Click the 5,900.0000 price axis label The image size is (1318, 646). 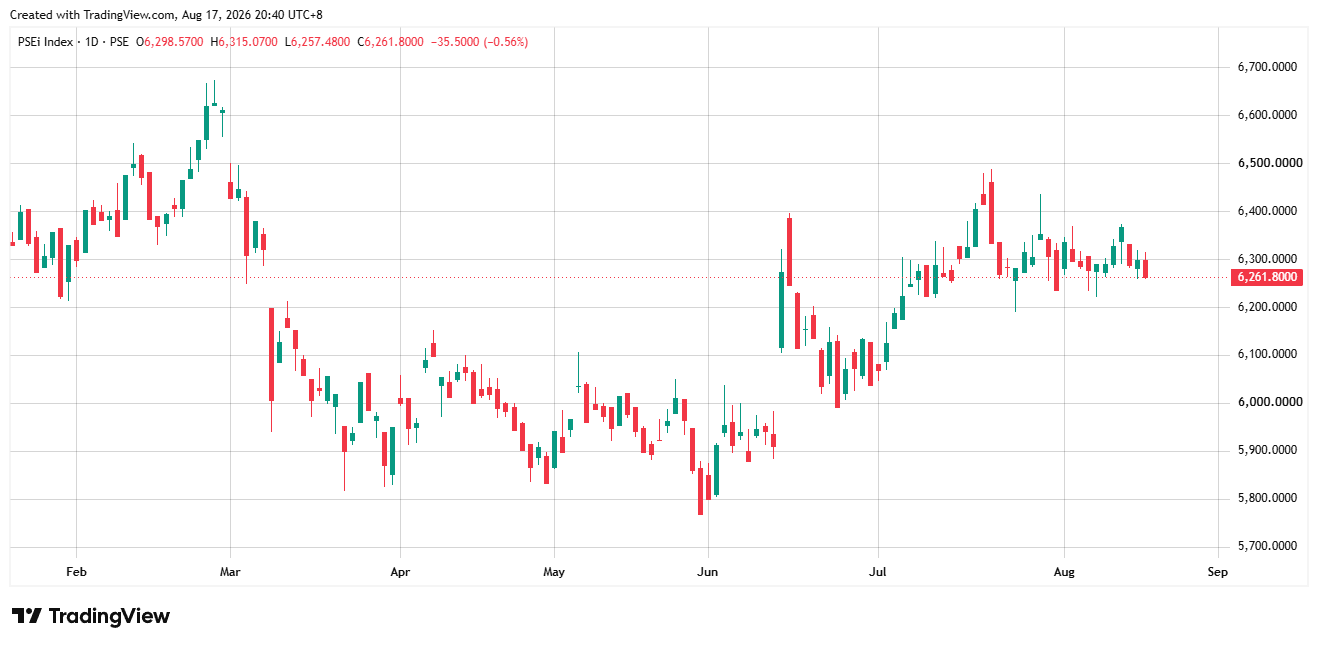tap(1267, 451)
